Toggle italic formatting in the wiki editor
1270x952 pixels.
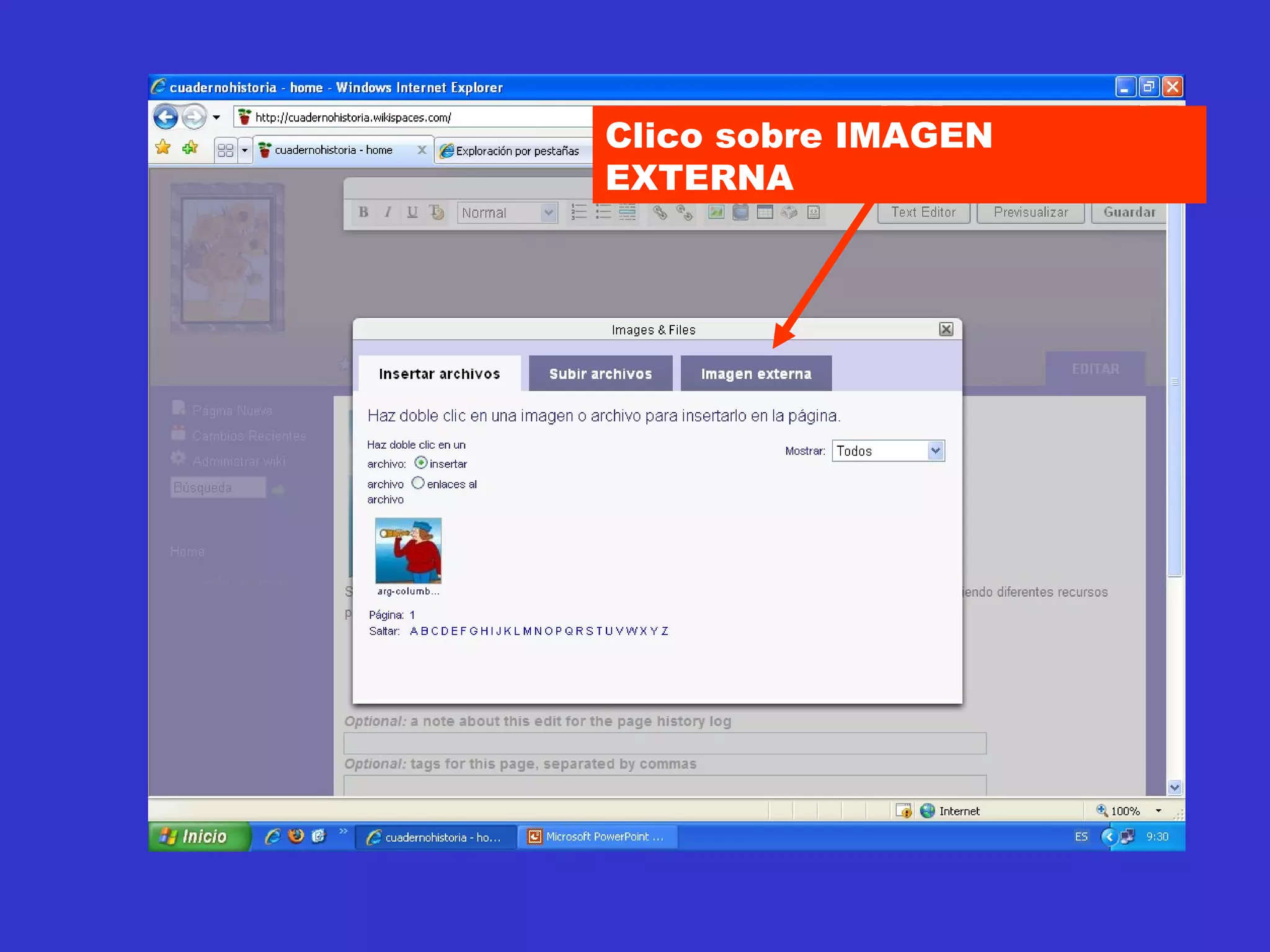point(388,213)
